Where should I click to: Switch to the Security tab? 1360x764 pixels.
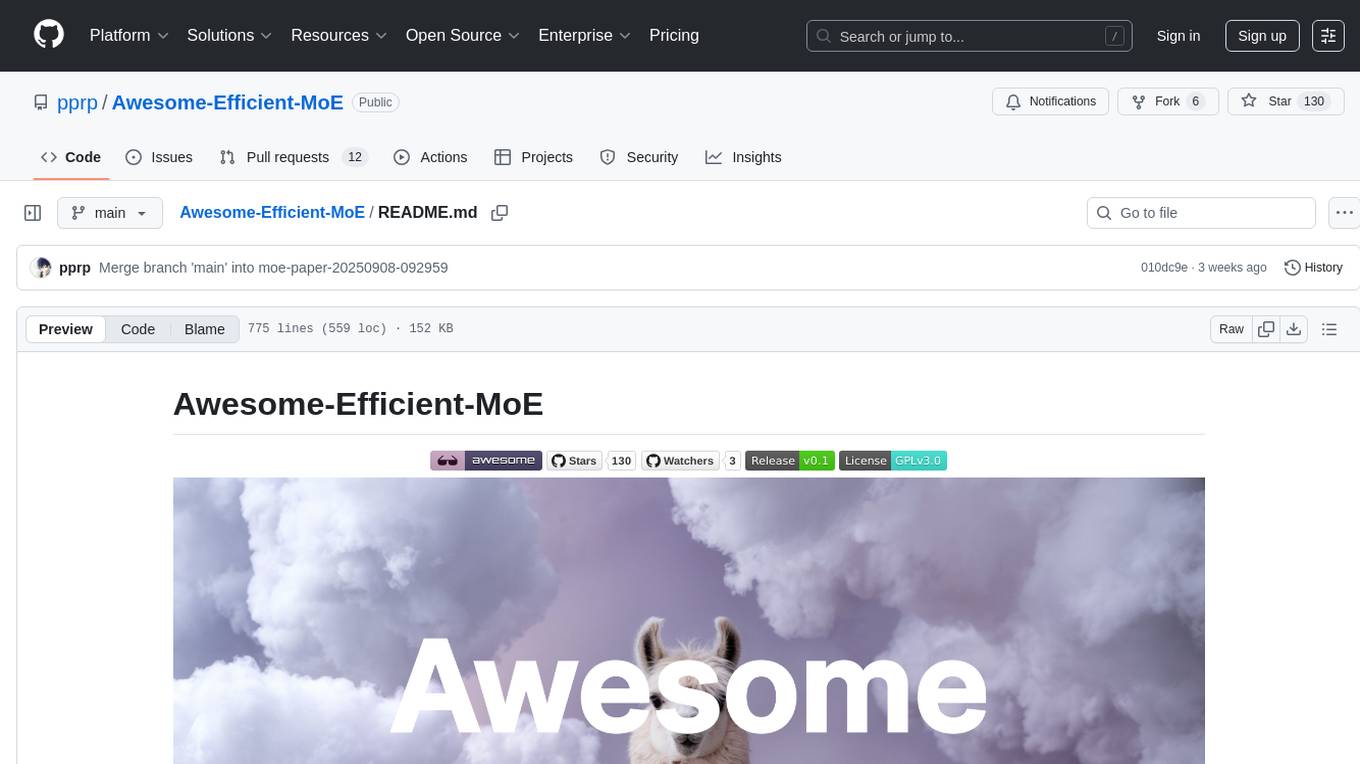click(639, 157)
